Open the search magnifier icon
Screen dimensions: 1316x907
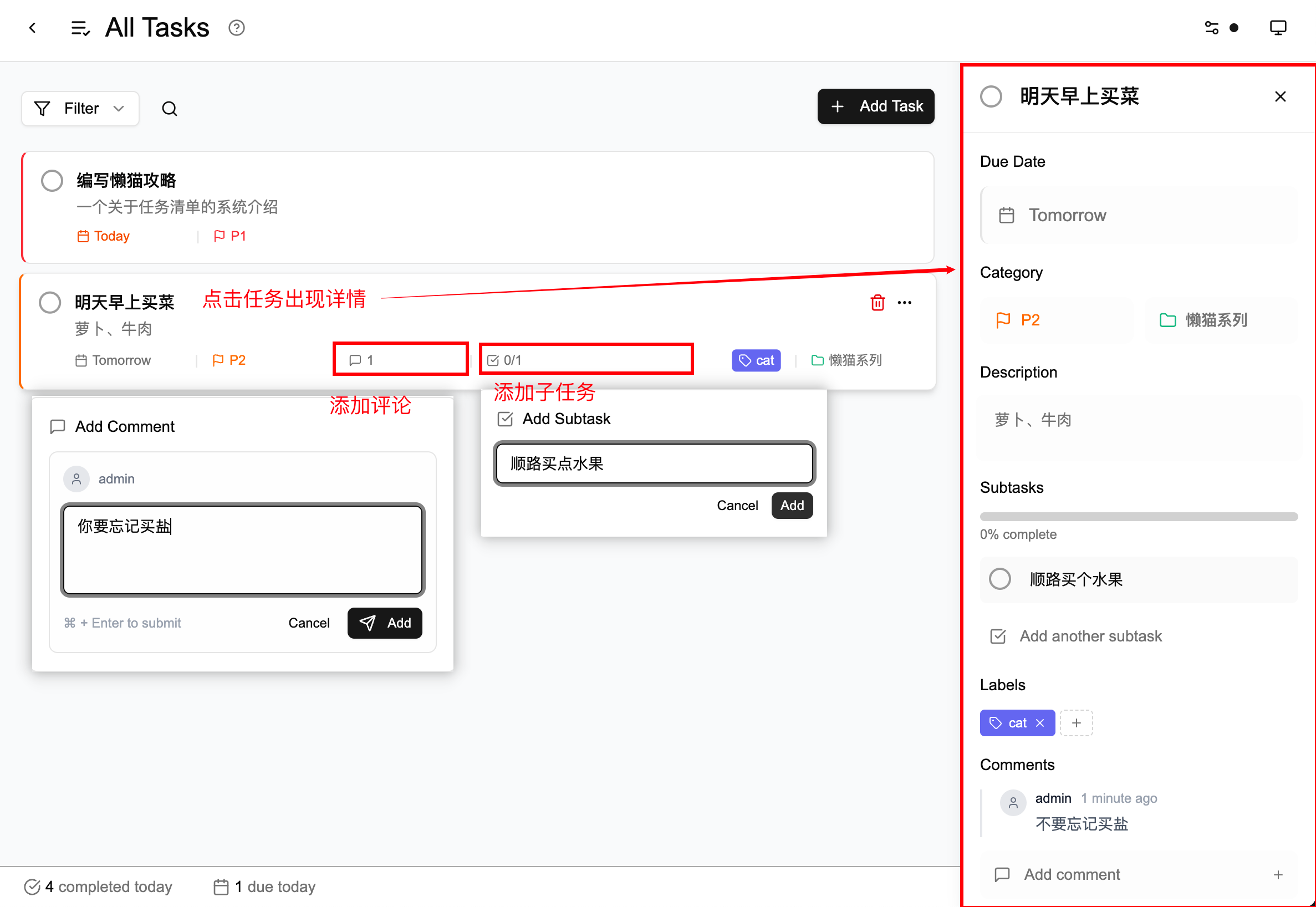[x=169, y=109]
